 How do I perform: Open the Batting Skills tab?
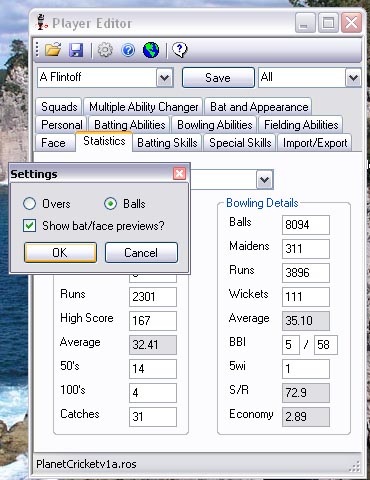click(x=167, y=143)
